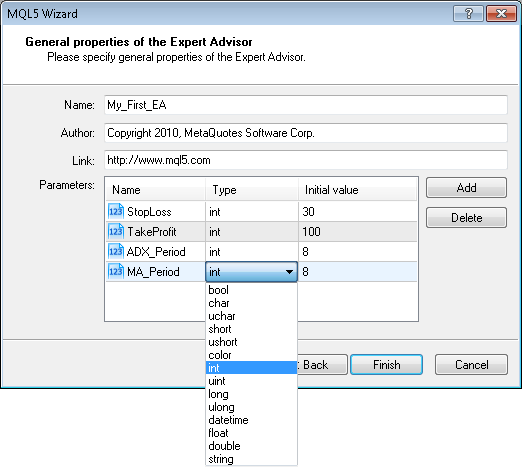
Task: Open the help question mark button
Action: [468, 14]
